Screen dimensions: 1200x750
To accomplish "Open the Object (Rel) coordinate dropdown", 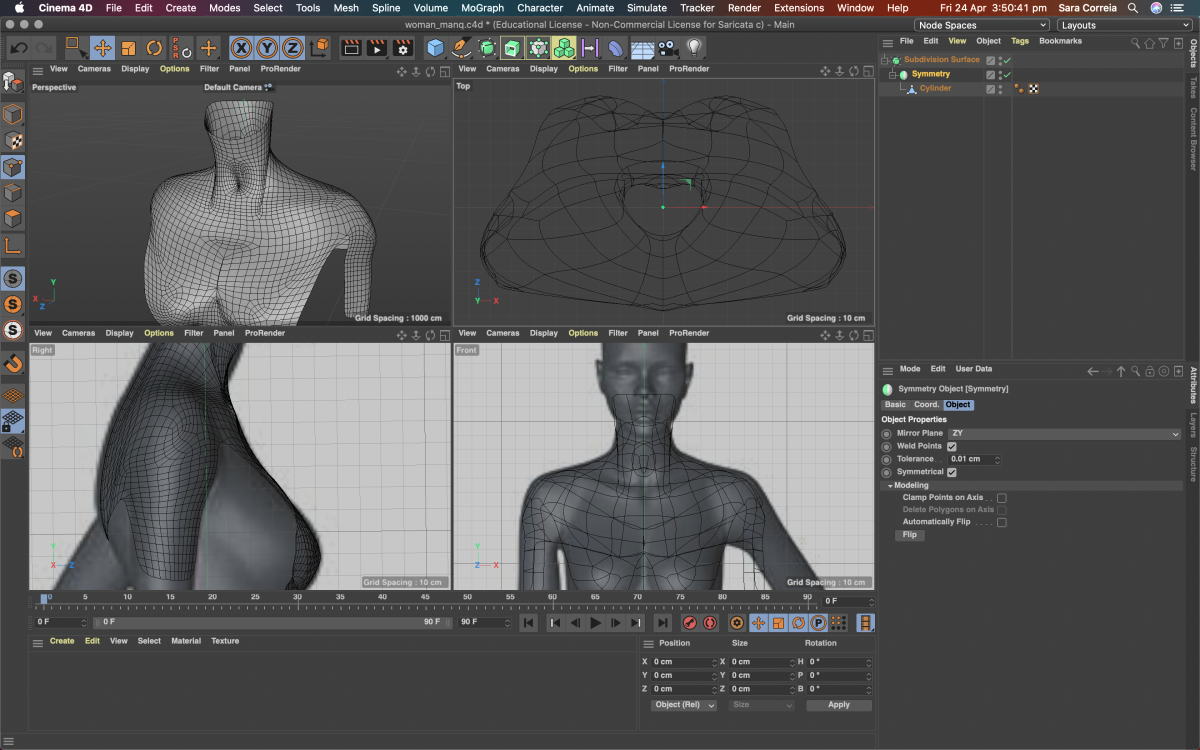I will point(684,705).
